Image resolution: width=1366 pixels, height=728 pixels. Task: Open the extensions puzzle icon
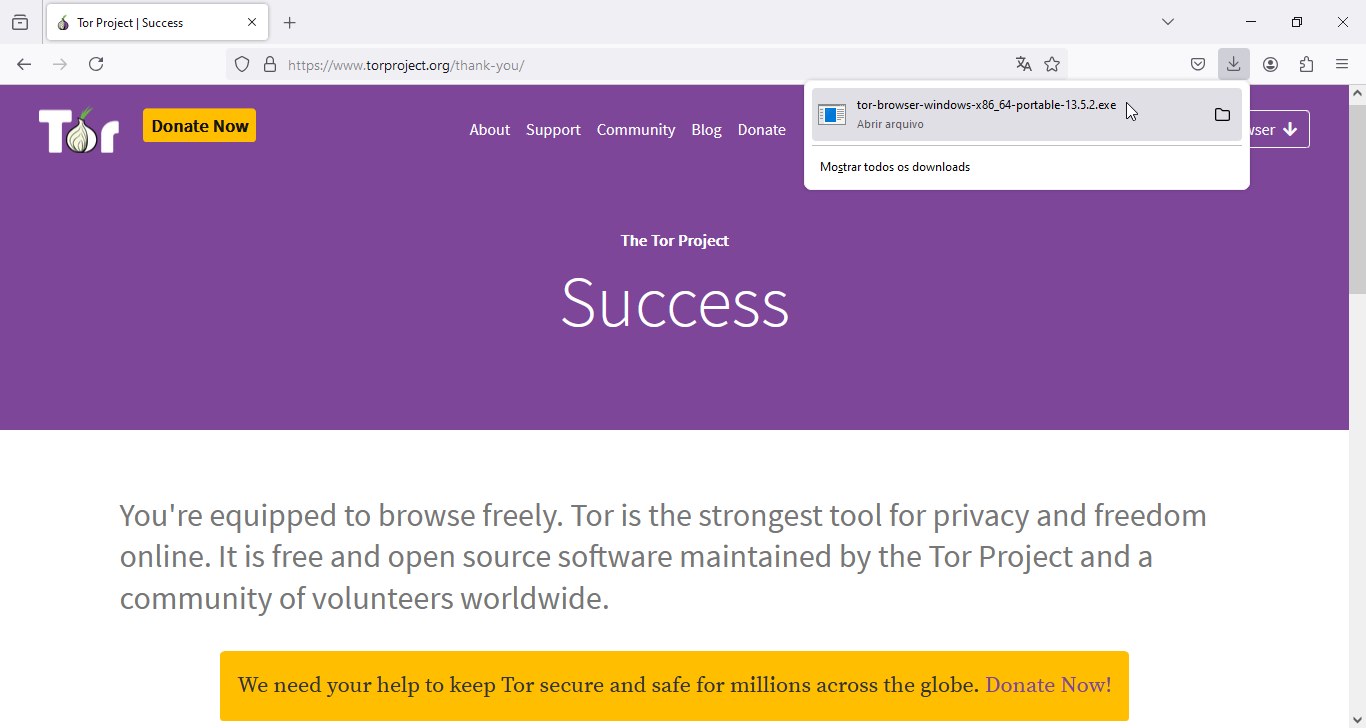click(1306, 65)
